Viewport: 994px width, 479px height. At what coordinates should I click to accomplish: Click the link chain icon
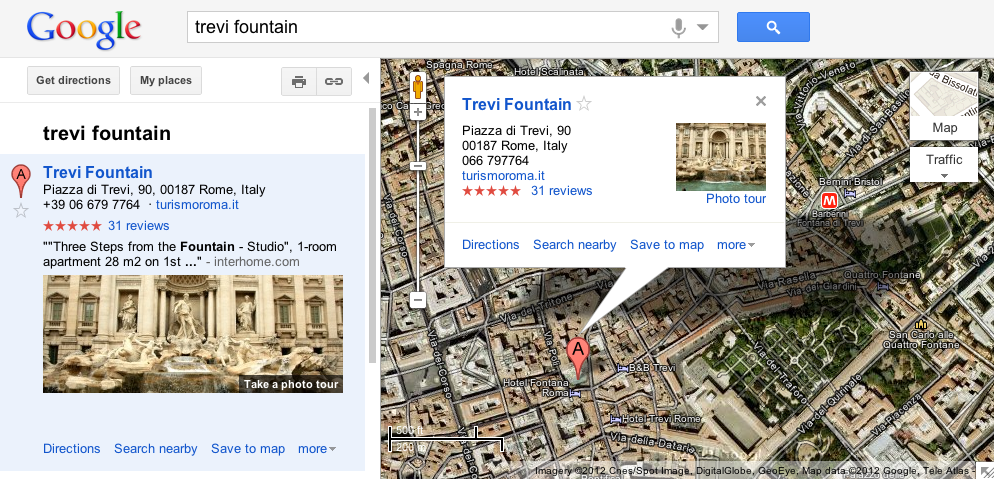[333, 82]
